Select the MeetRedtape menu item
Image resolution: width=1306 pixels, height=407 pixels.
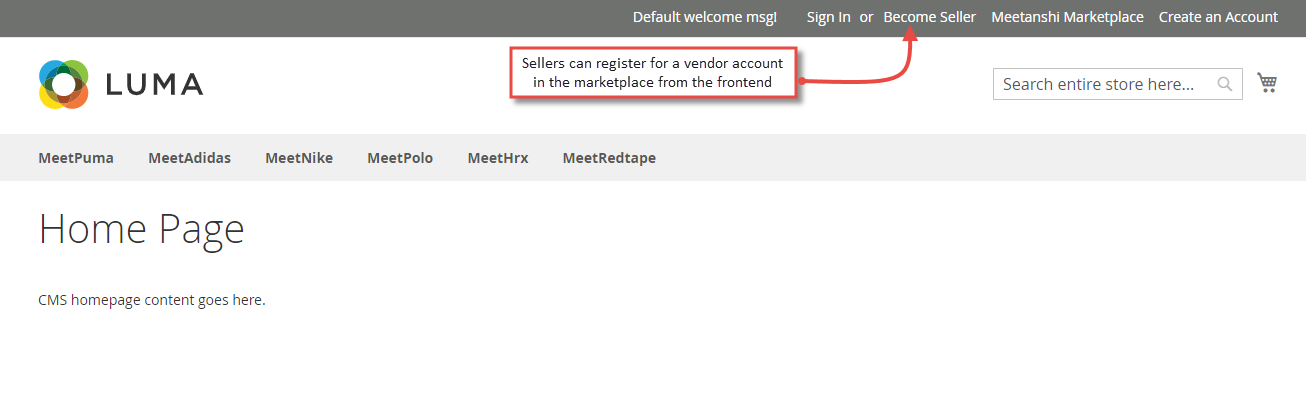[x=609, y=158]
